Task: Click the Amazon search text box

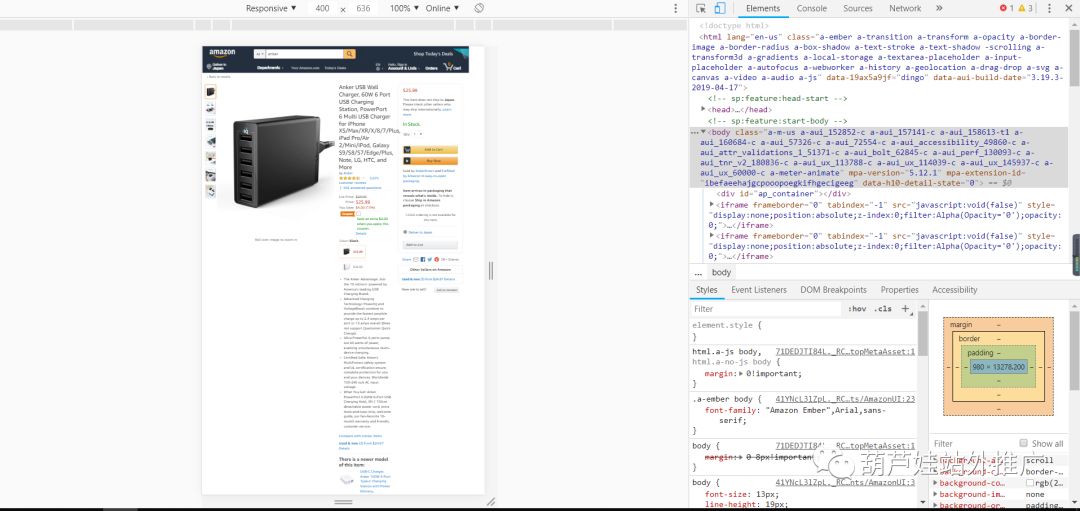Action: coord(304,54)
